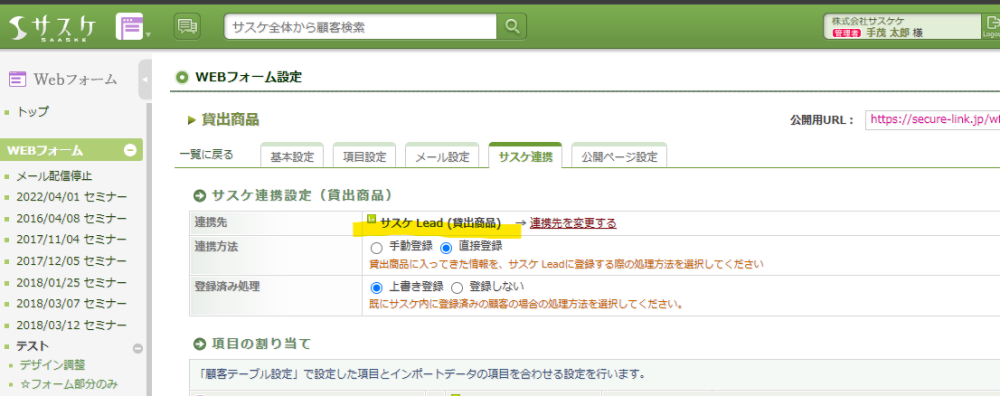Image resolution: width=1000 pixels, height=396 pixels.
Task: Switch to 基本設定 tab
Action: 292,156
